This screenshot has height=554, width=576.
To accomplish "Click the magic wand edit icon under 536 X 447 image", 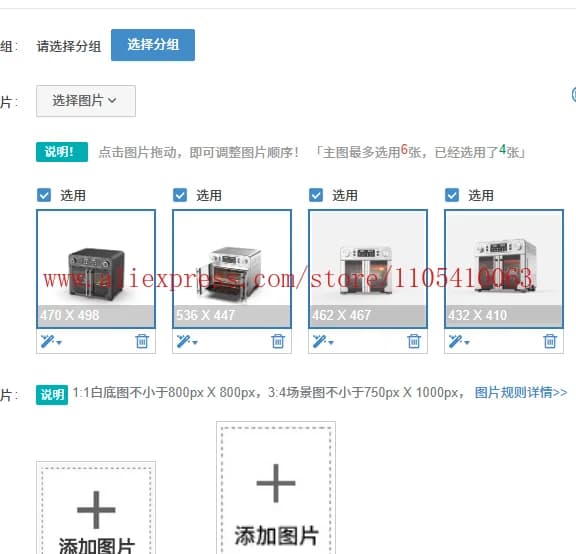I will click(x=184, y=341).
